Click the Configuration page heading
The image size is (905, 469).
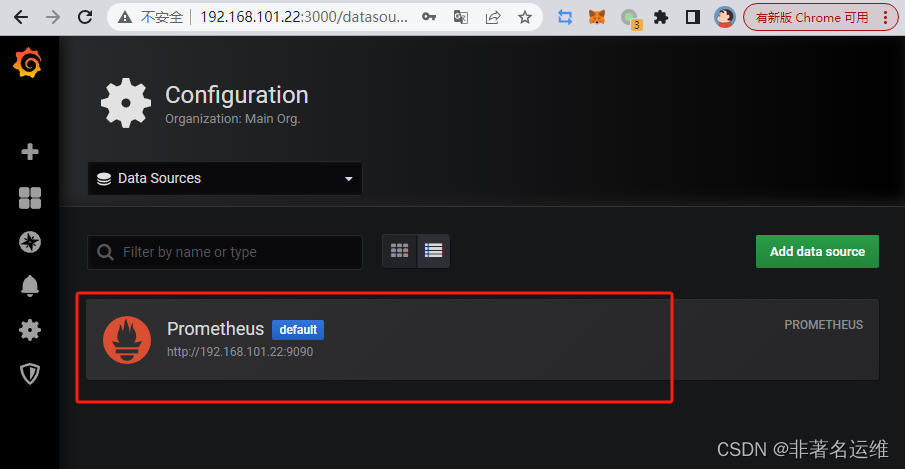237,95
